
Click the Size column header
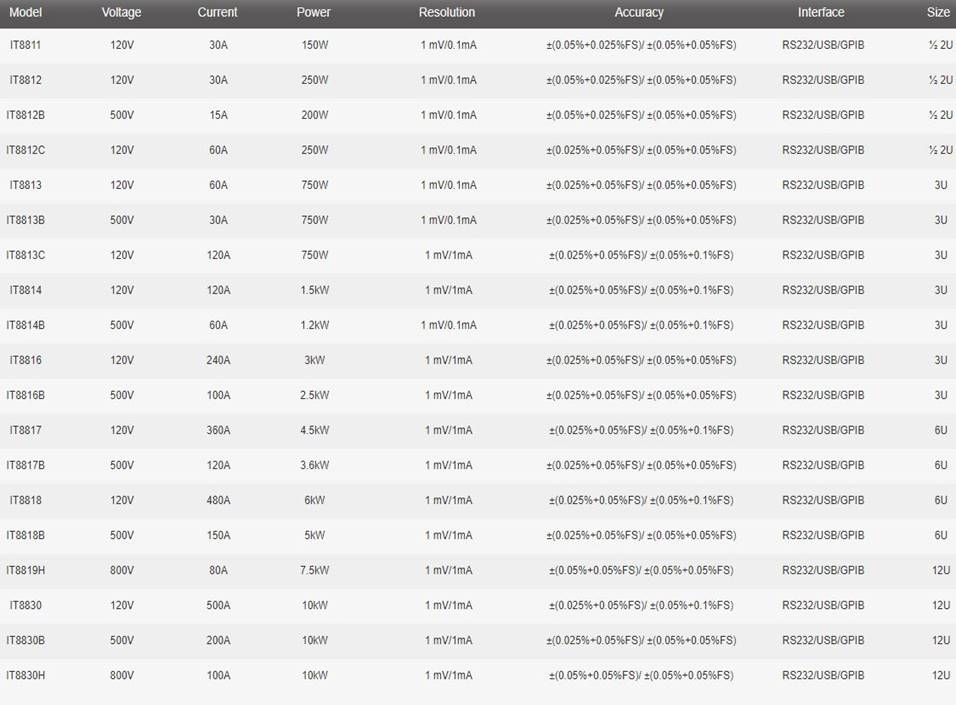(x=938, y=13)
